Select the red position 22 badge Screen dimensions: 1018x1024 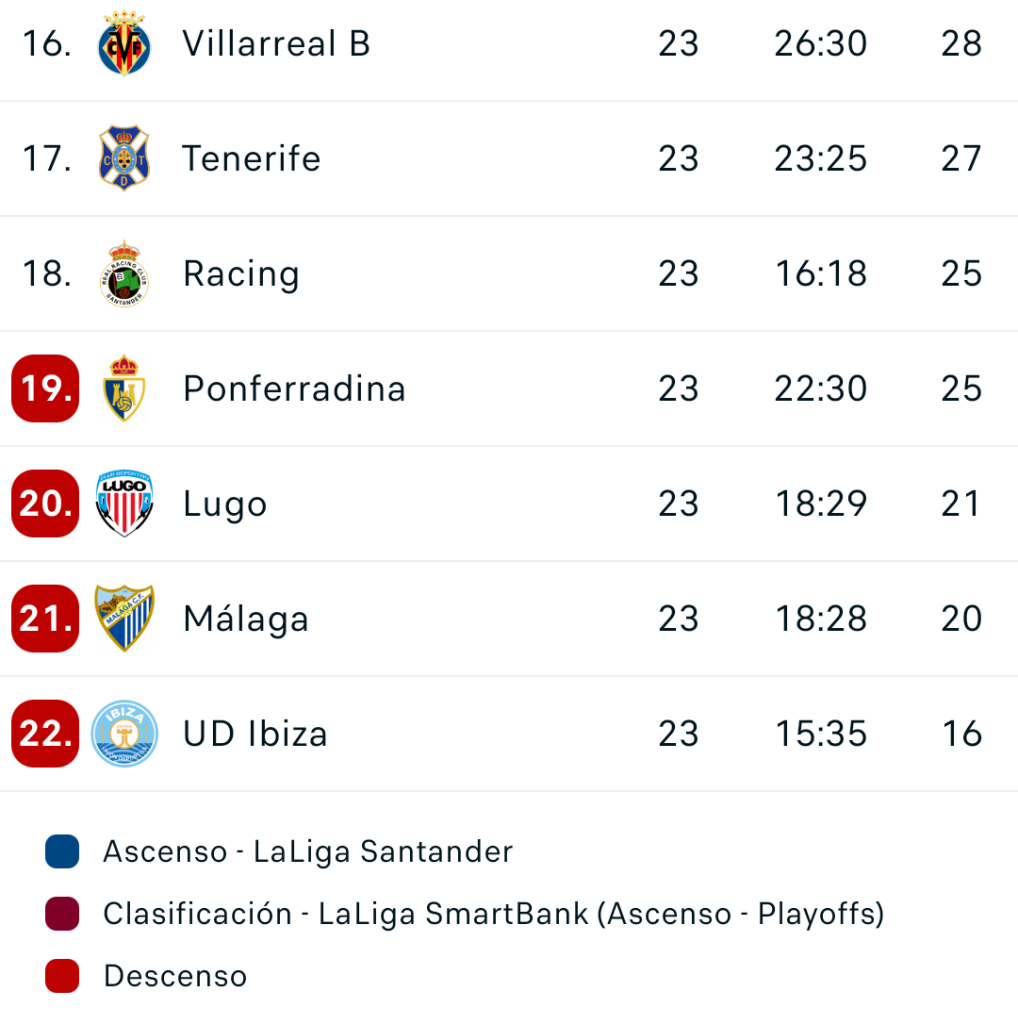pos(45,733)
